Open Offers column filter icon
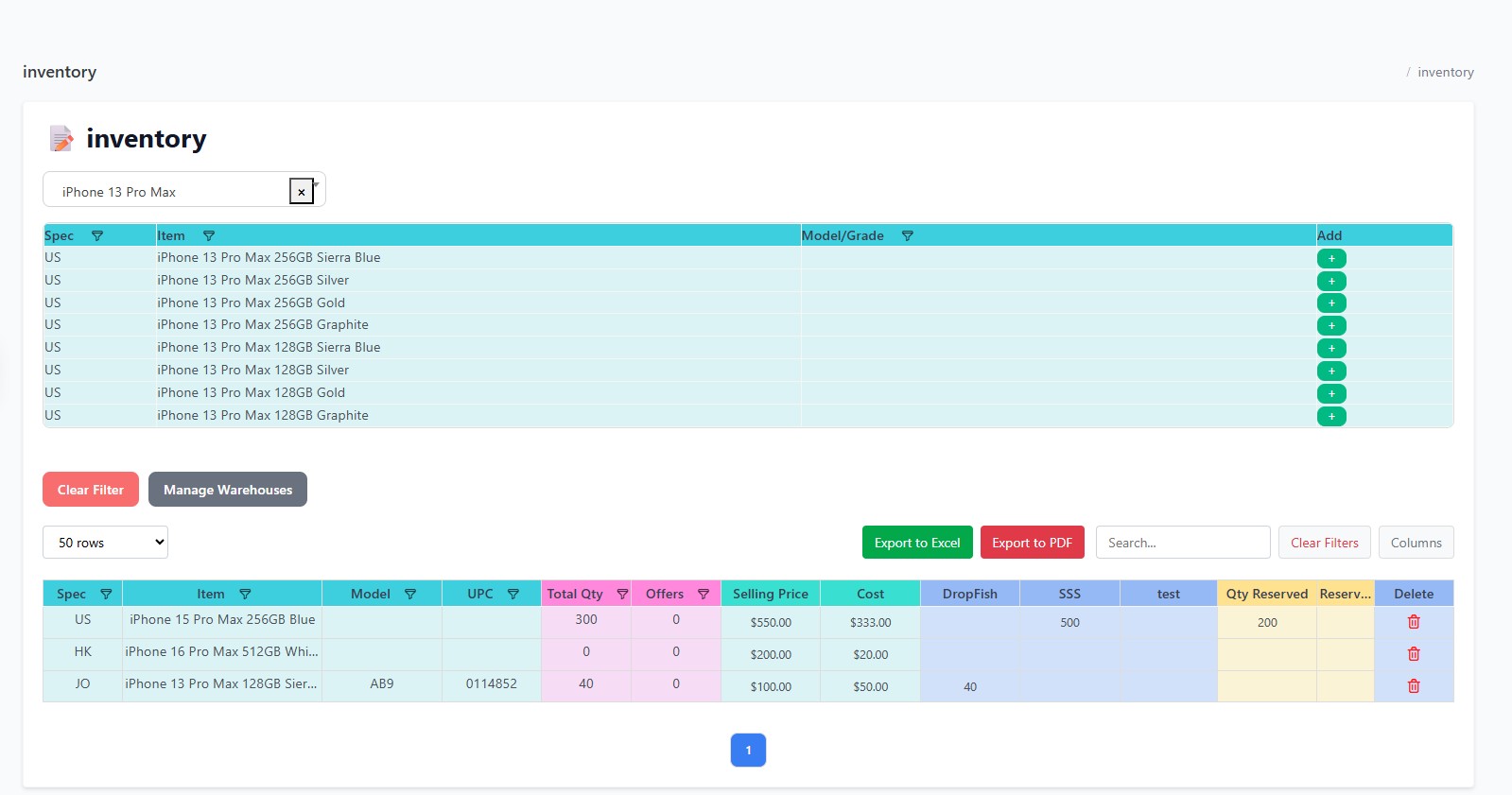Image resolution: width=1512 pixels, height=795 pixels. click(704, 594)
